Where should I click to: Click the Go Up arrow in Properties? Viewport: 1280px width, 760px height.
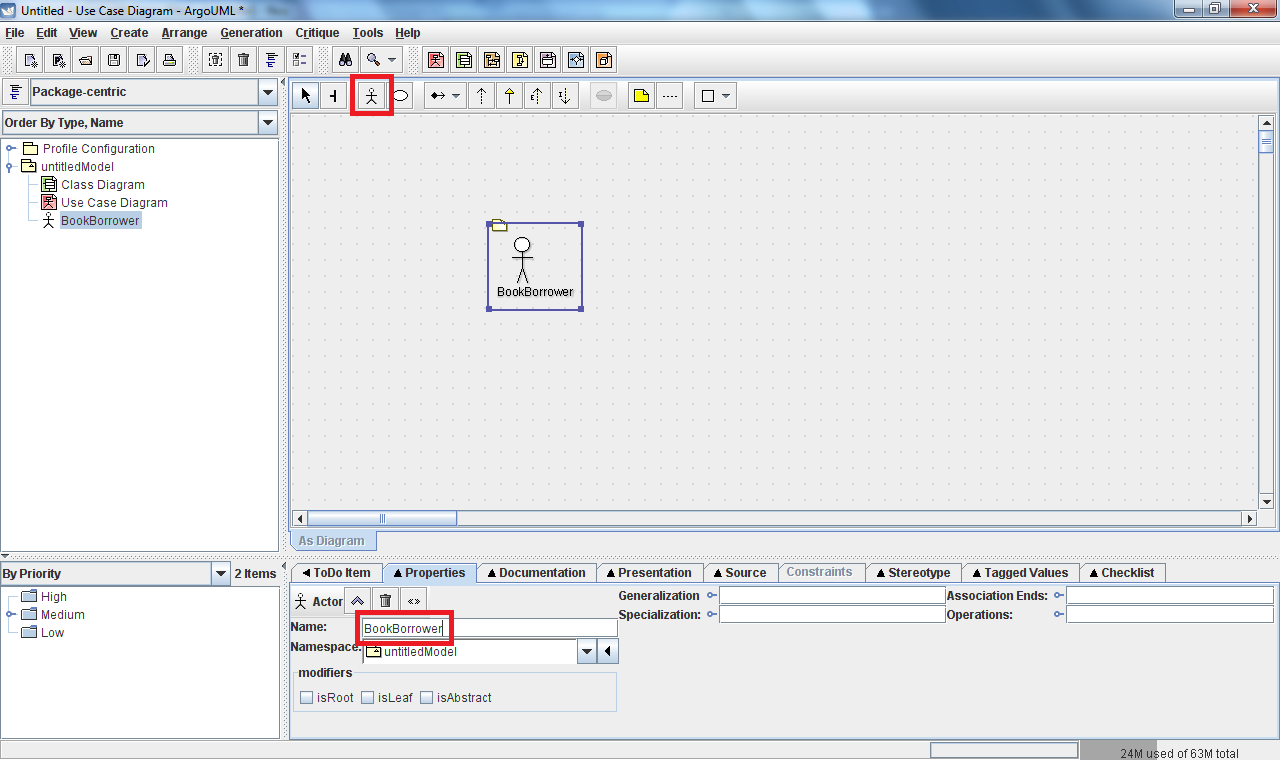tap(357, 600)
